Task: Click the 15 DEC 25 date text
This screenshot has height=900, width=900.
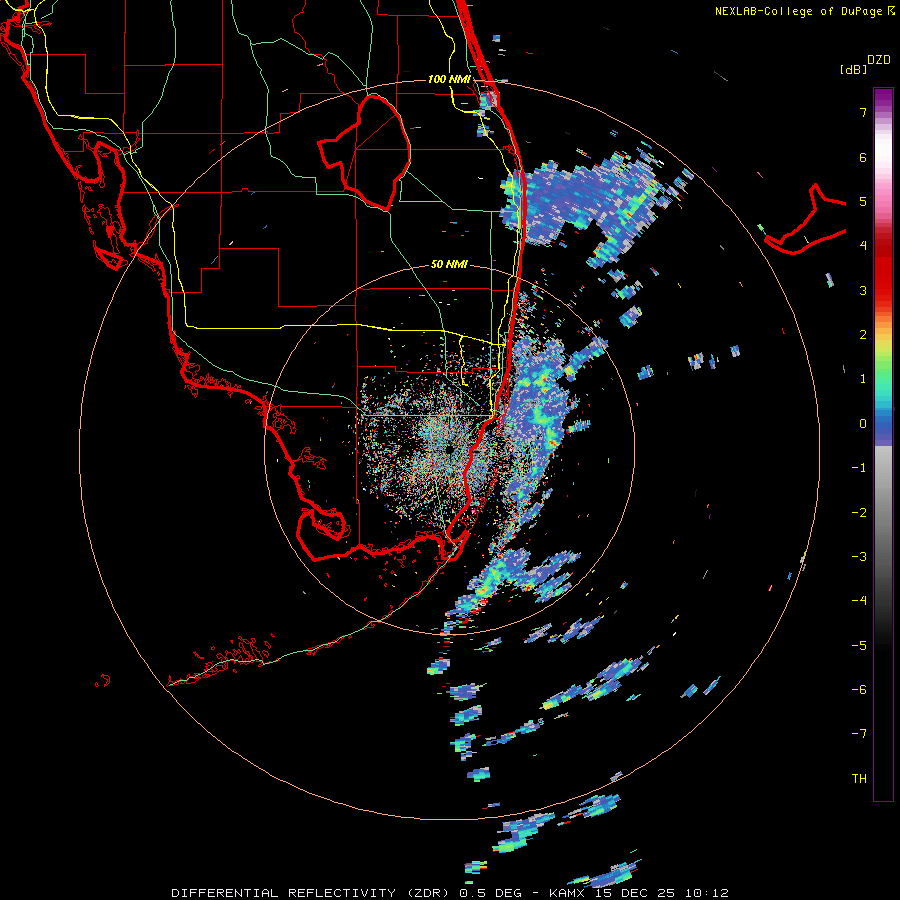Action: tap(634, 893)
